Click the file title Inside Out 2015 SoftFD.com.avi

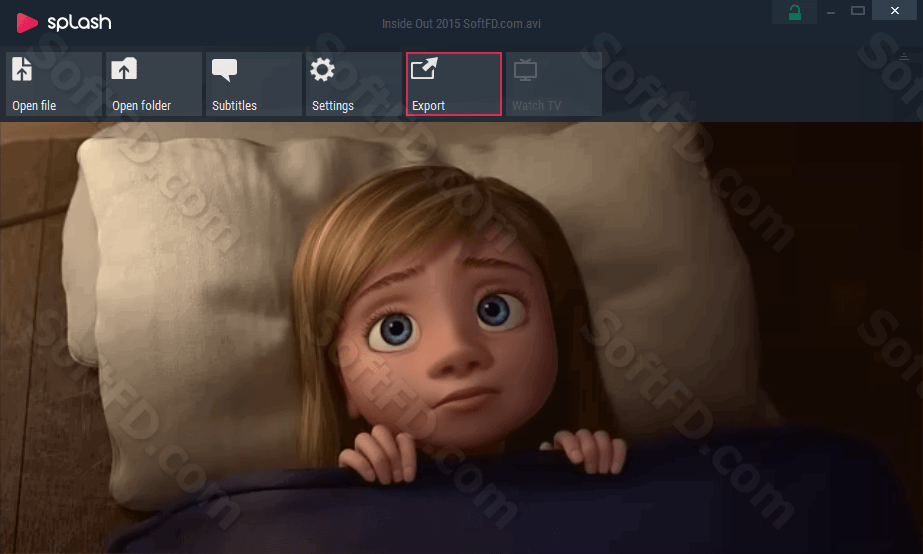tap(461, 24)
